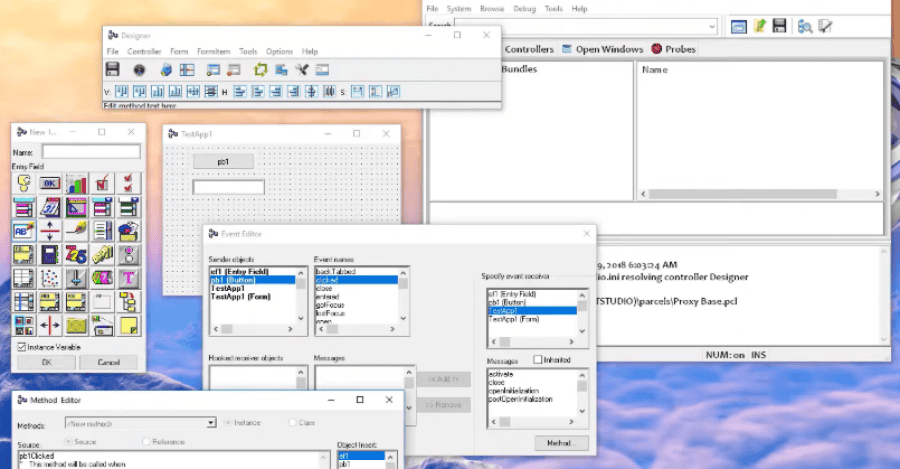
Task: Click the wrench and tools icon in Designer
Action: click(x=302, y=69)
